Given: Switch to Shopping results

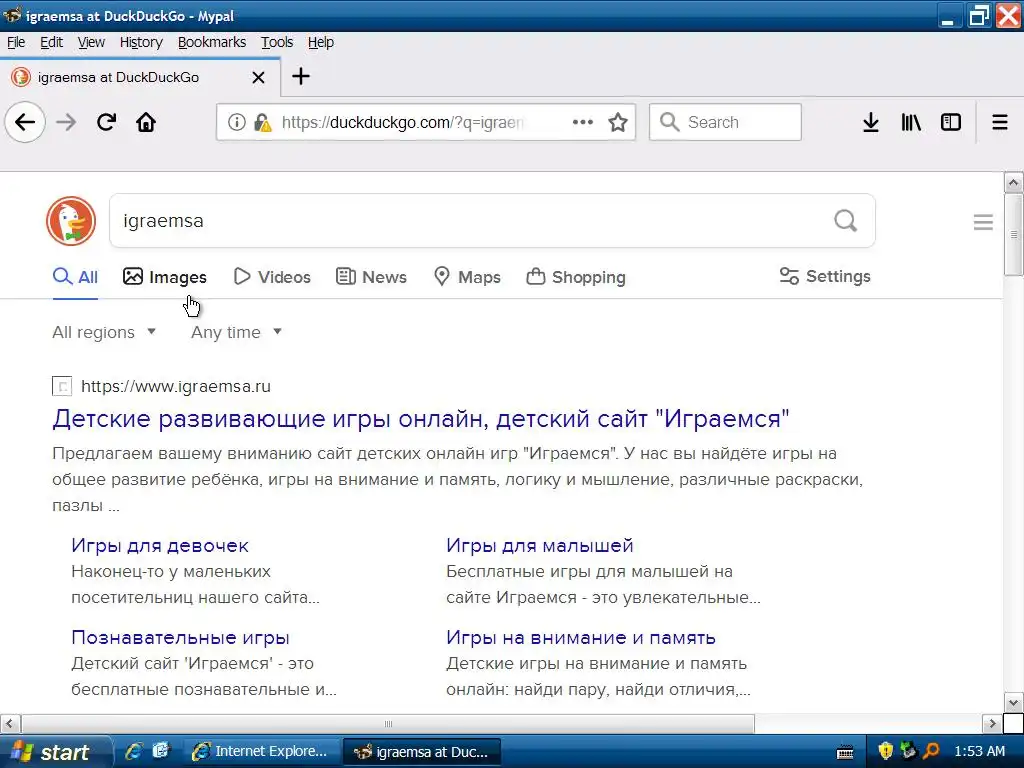Looking at the screenshot, I should 576,277.
